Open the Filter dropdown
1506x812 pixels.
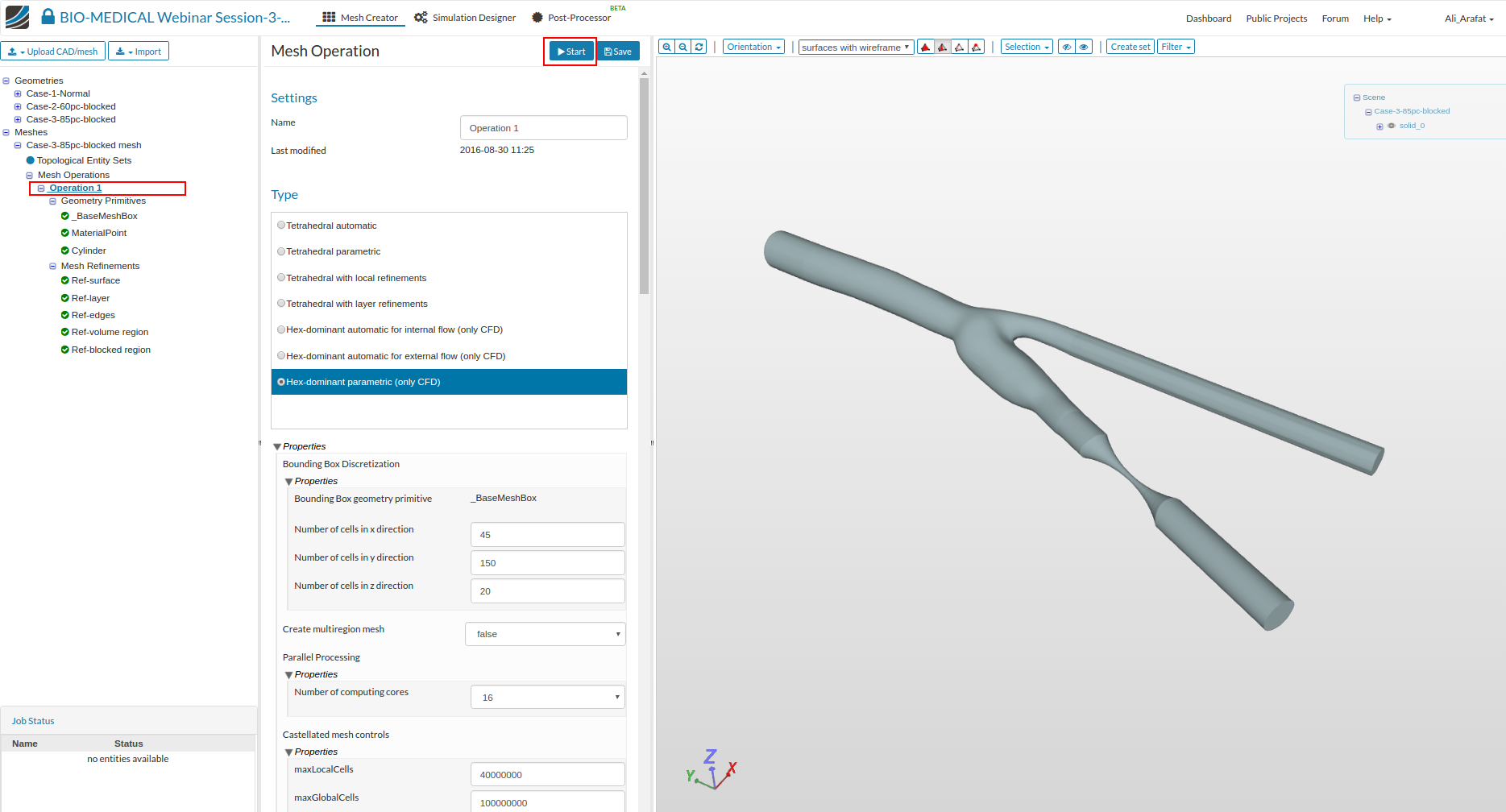pyautogui.click(x=1176, y=47)
